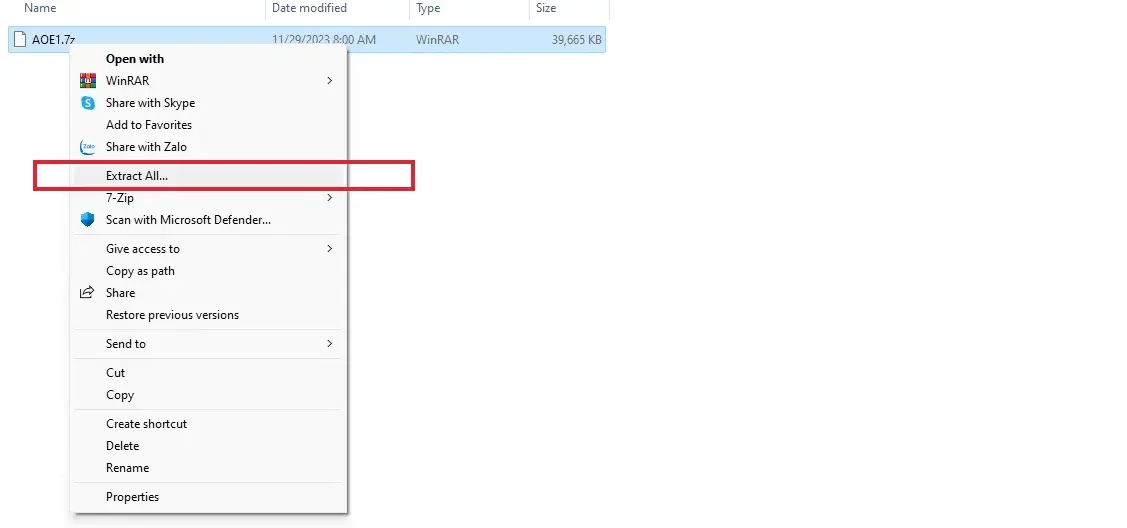Expand the Send to submenu arrow
The image size is (1127, 528).
click(x=329, y=344)
